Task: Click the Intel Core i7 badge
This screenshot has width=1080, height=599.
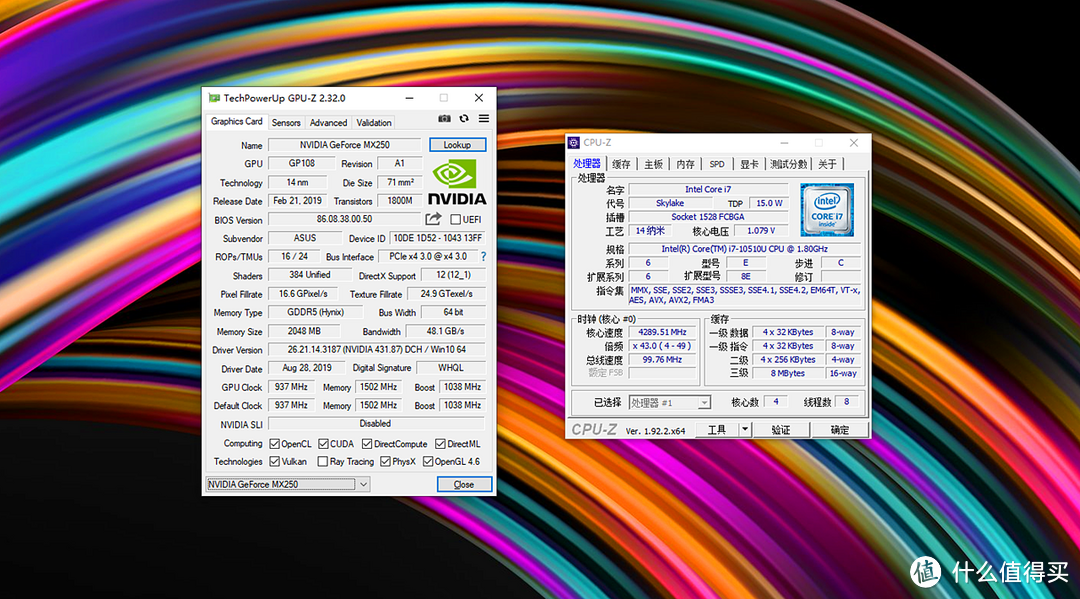Action: point(827,209)
